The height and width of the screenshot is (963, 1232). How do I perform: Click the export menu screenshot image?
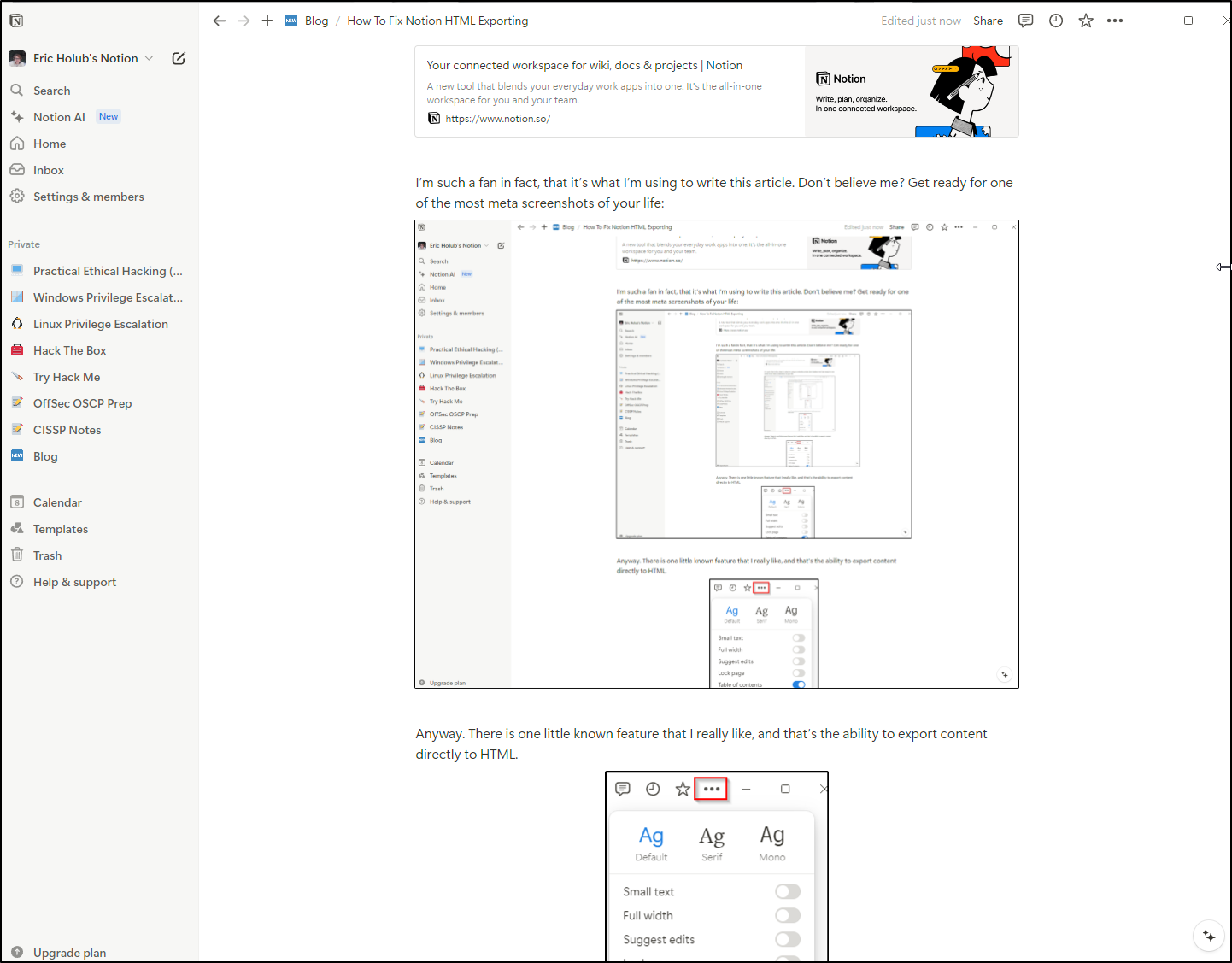[717, 866]
